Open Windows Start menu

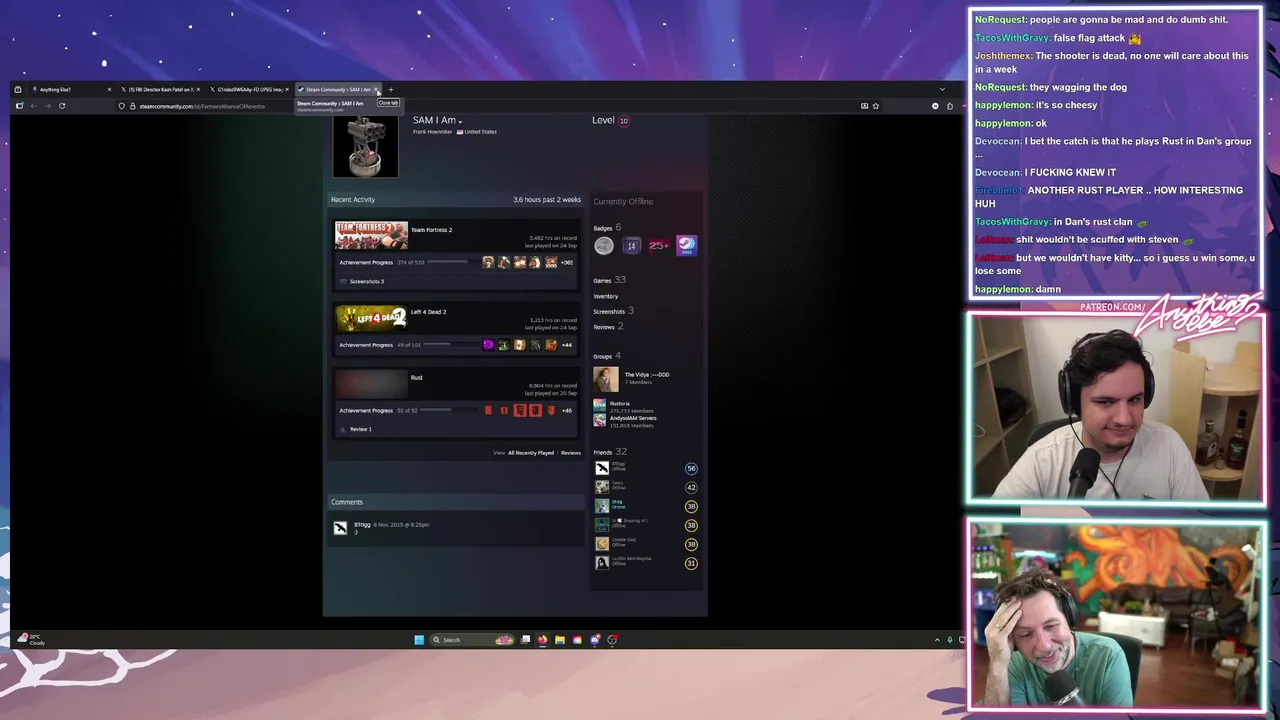[x=419, y=640]
